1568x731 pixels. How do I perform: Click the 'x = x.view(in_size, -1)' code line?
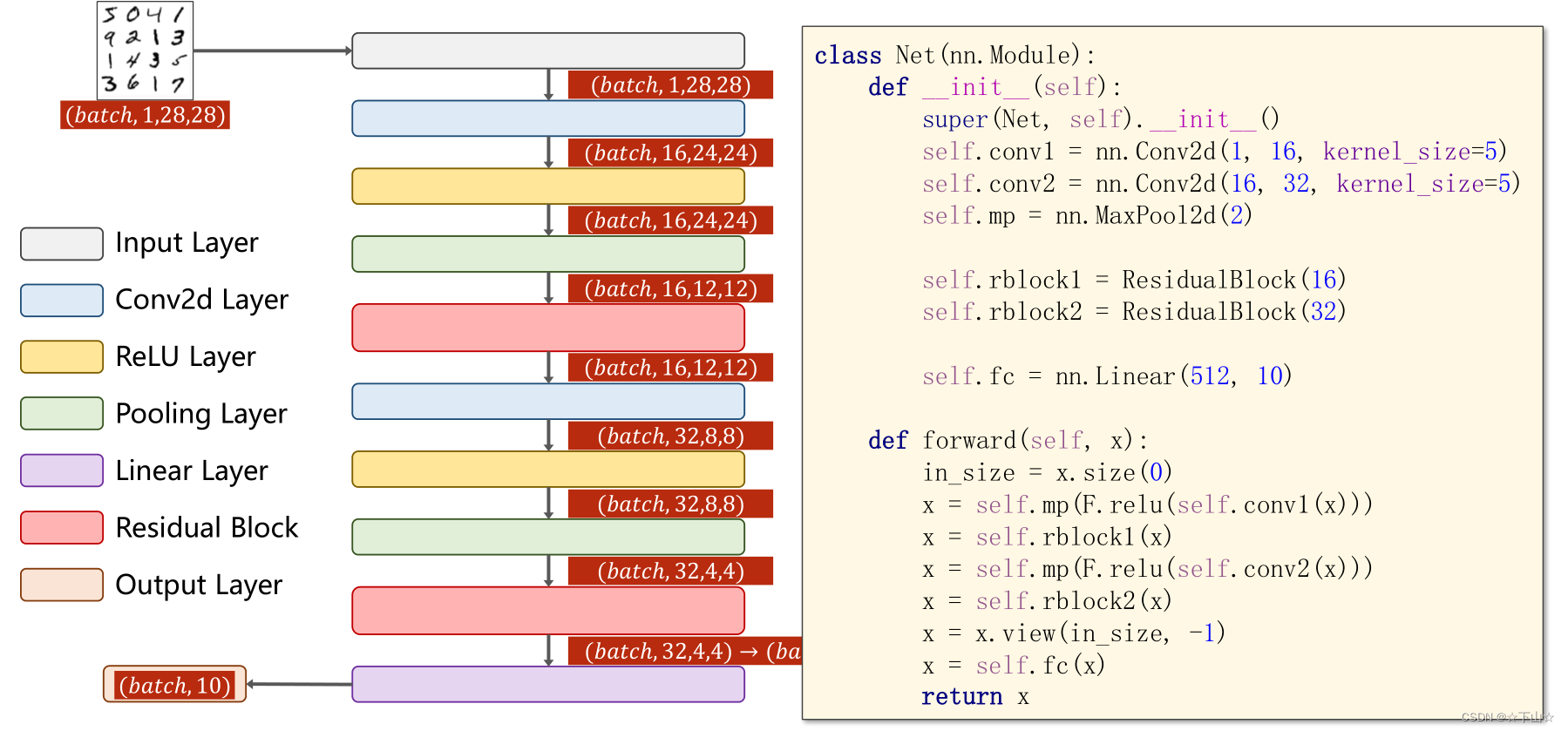pyautogui.click(x=1075, y=633)
